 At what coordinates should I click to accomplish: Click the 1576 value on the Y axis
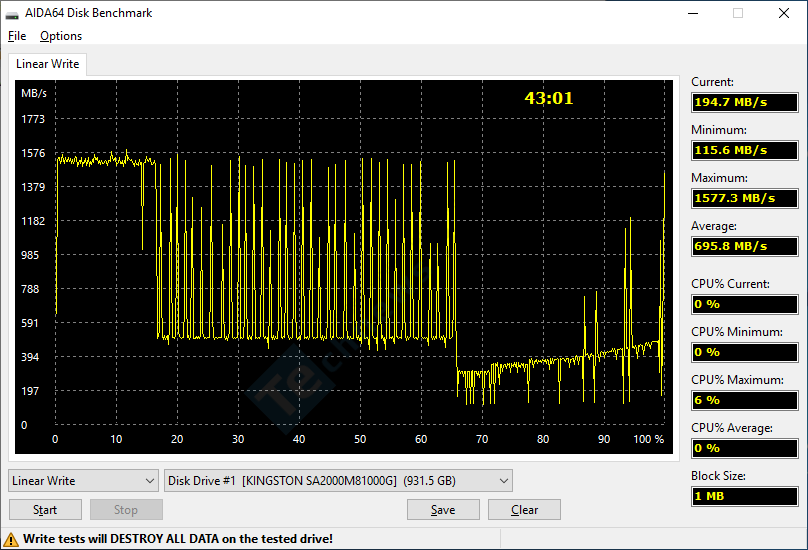click(x=33, y=153)
